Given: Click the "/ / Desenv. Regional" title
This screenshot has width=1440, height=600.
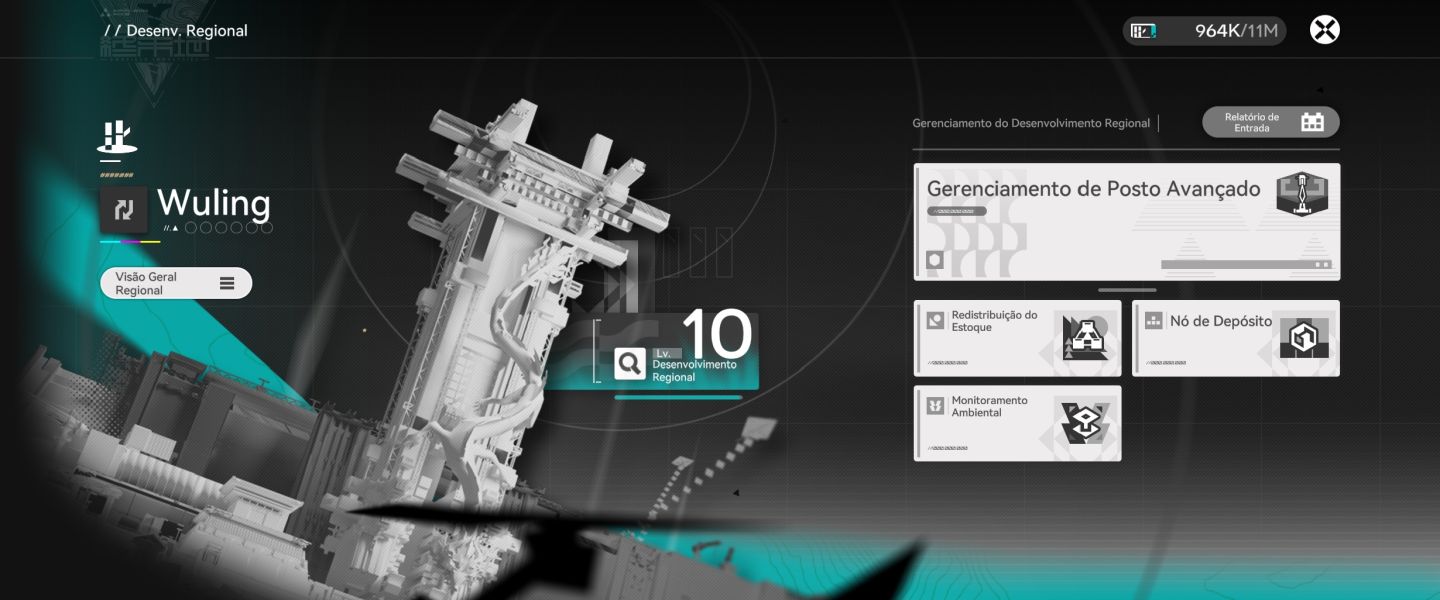Looking at the screenshot, I should point(176,30).
